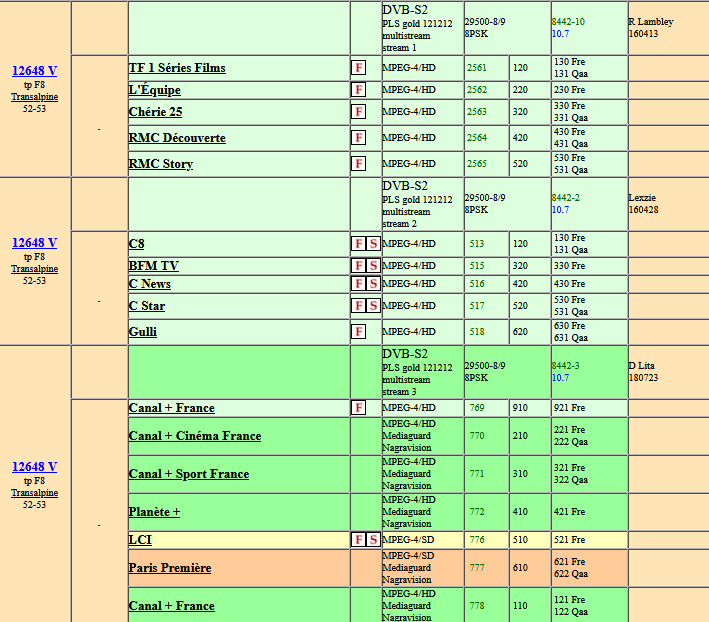Image resolution: width=709 pixels, height=622 pixels.
Task: Open the Gulli channel link
Action: pyautogui.click(x=142, y=332)
